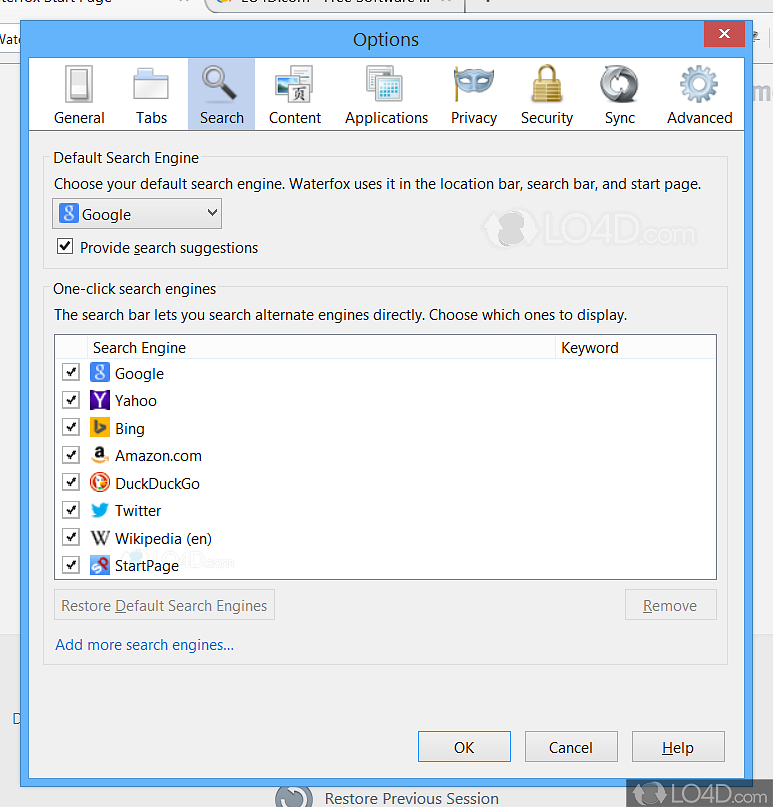This screenshot has width=773, height=807.
Task: Switch to the Privacy tab label
Action: (x=474, y=118)
